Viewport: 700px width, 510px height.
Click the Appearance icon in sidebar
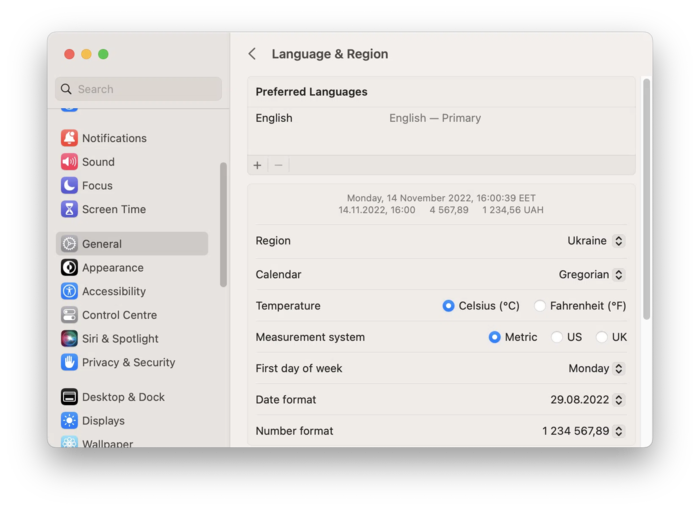[69, 268]
